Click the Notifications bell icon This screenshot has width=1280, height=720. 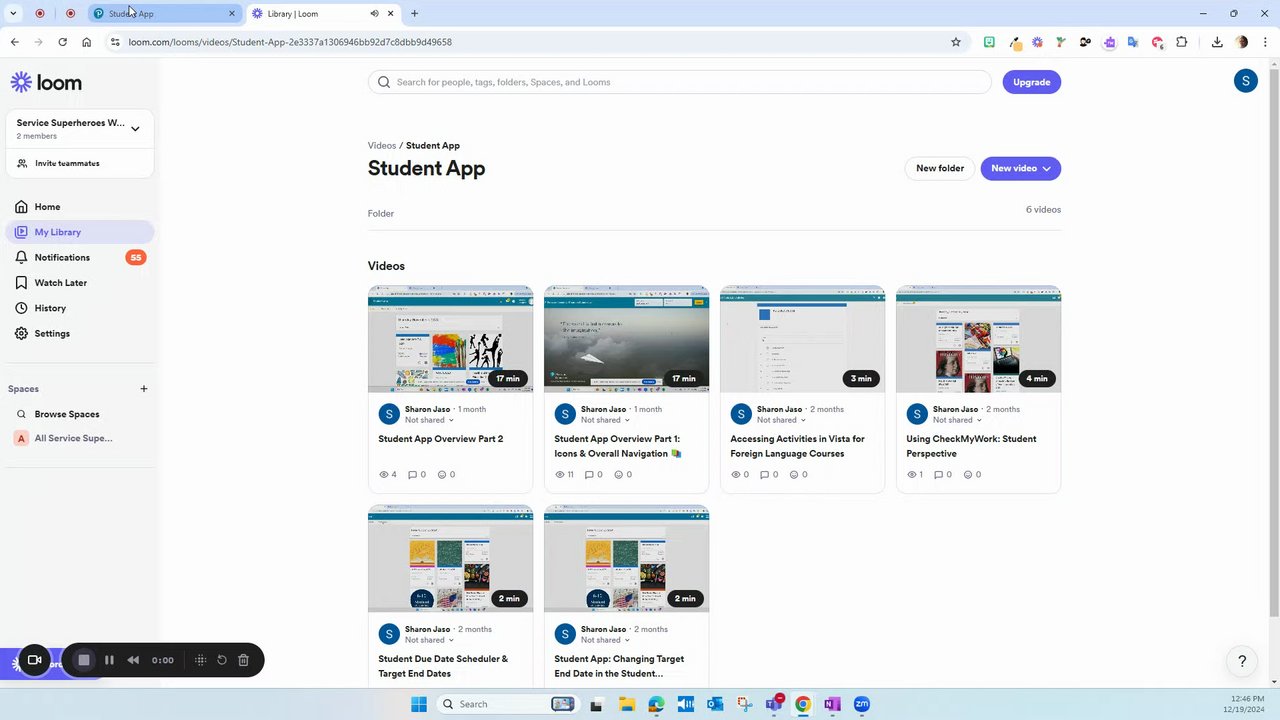21,257
